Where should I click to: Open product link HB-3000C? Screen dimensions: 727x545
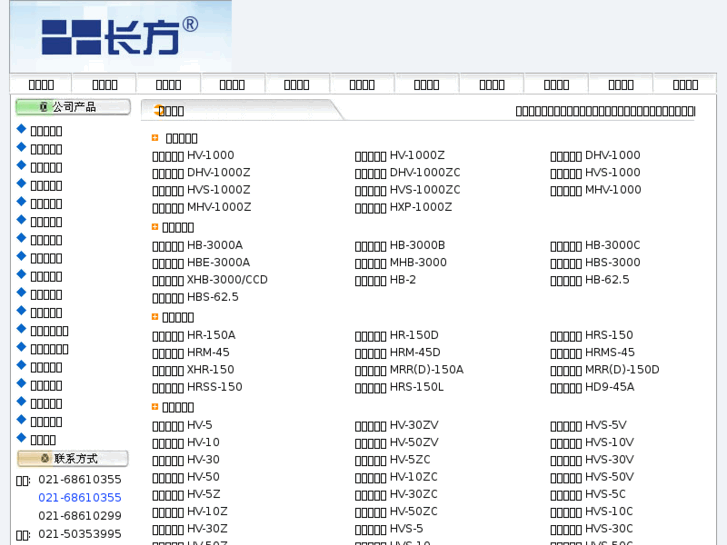595,245
